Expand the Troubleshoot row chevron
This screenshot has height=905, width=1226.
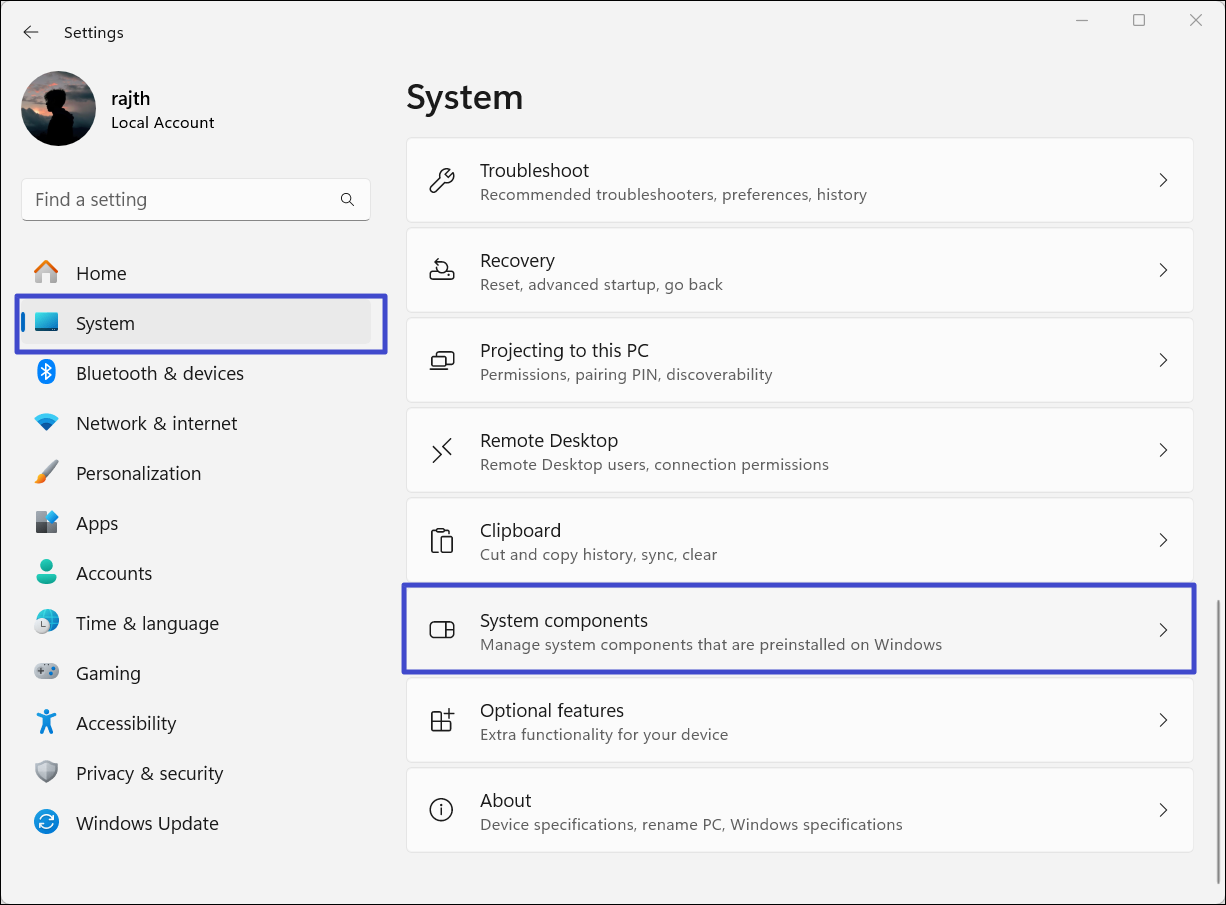tap(1162, 180)
